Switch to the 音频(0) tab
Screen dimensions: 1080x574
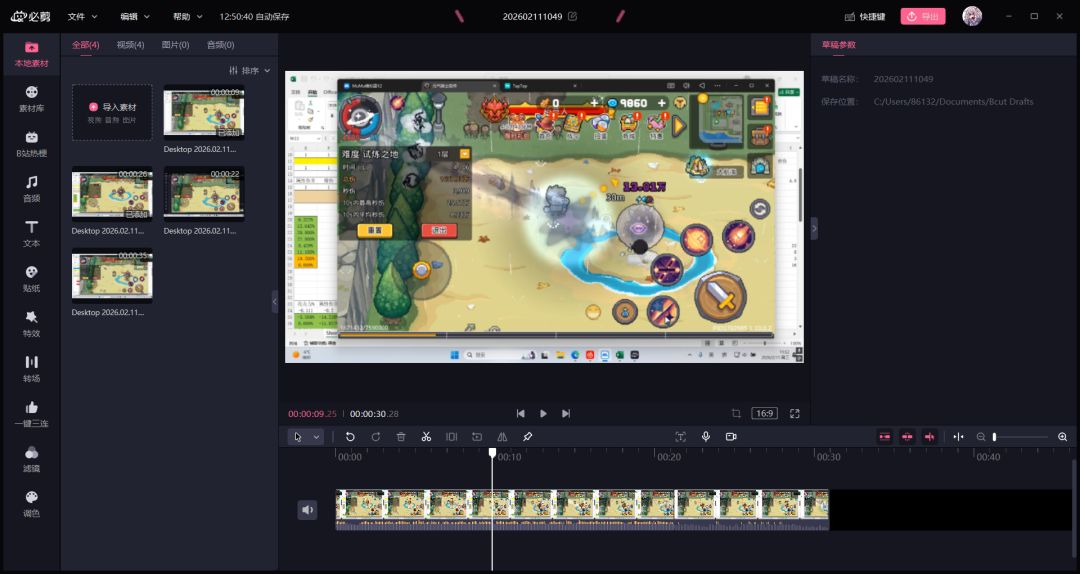tap(220, 45)
